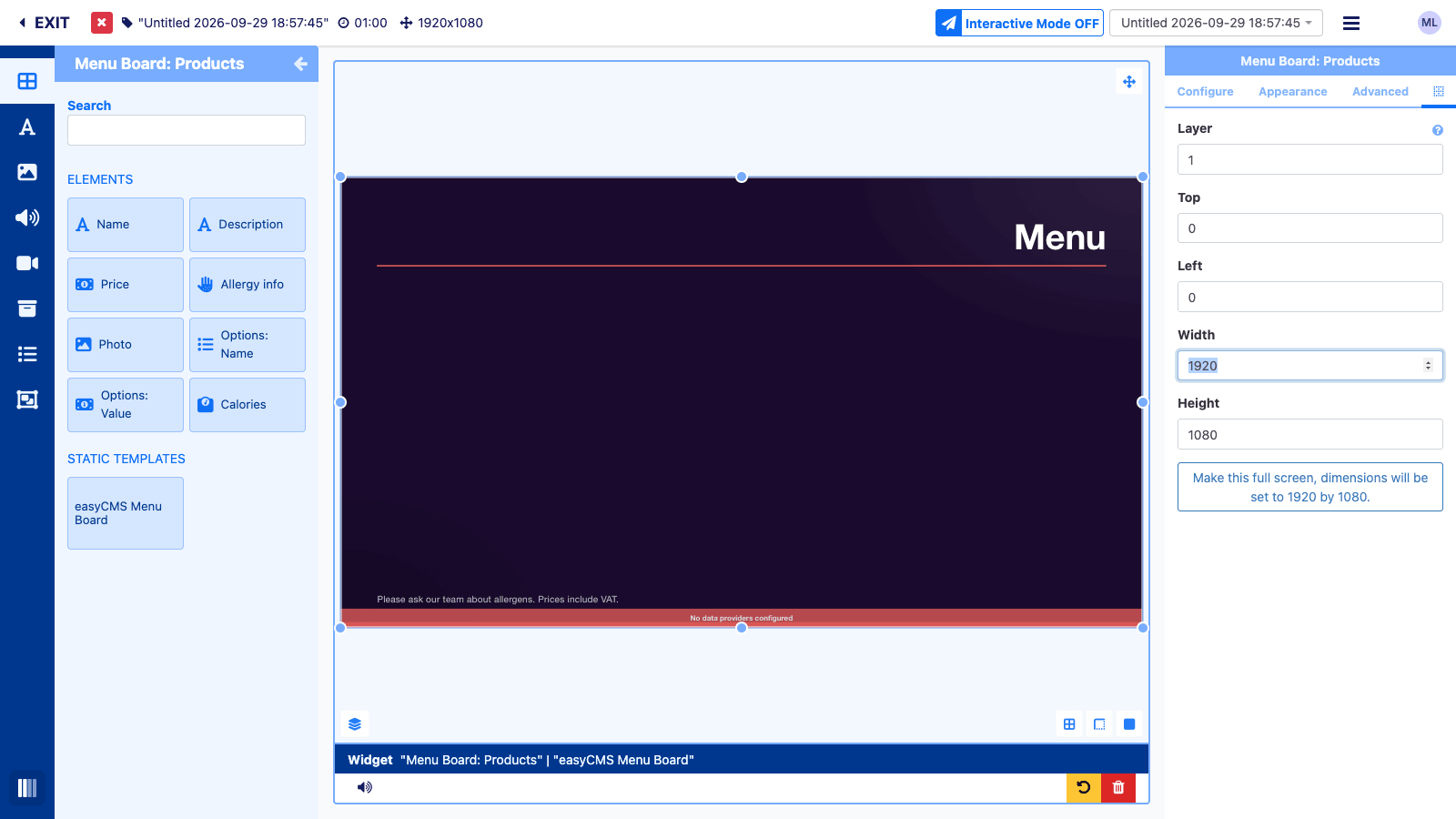
Task: Select the Menu title on the canvas
Action: click(x=1060, y=238)
